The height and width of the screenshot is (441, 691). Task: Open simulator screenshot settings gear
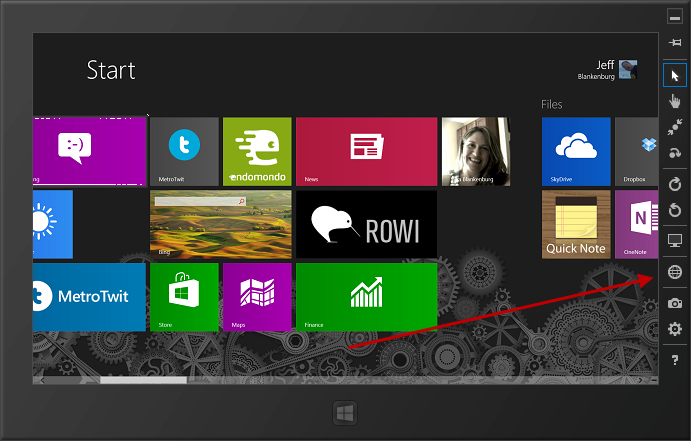[x=675, y=329]
